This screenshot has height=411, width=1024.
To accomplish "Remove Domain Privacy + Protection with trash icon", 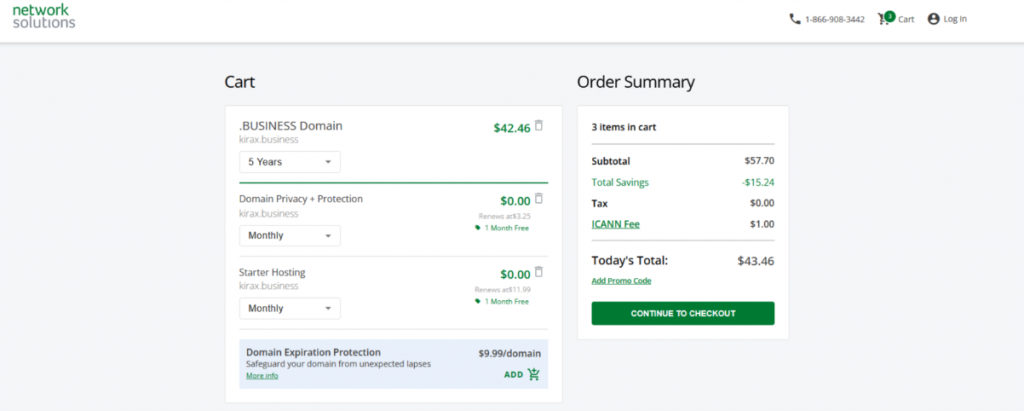I will click(x=539, y=199).
